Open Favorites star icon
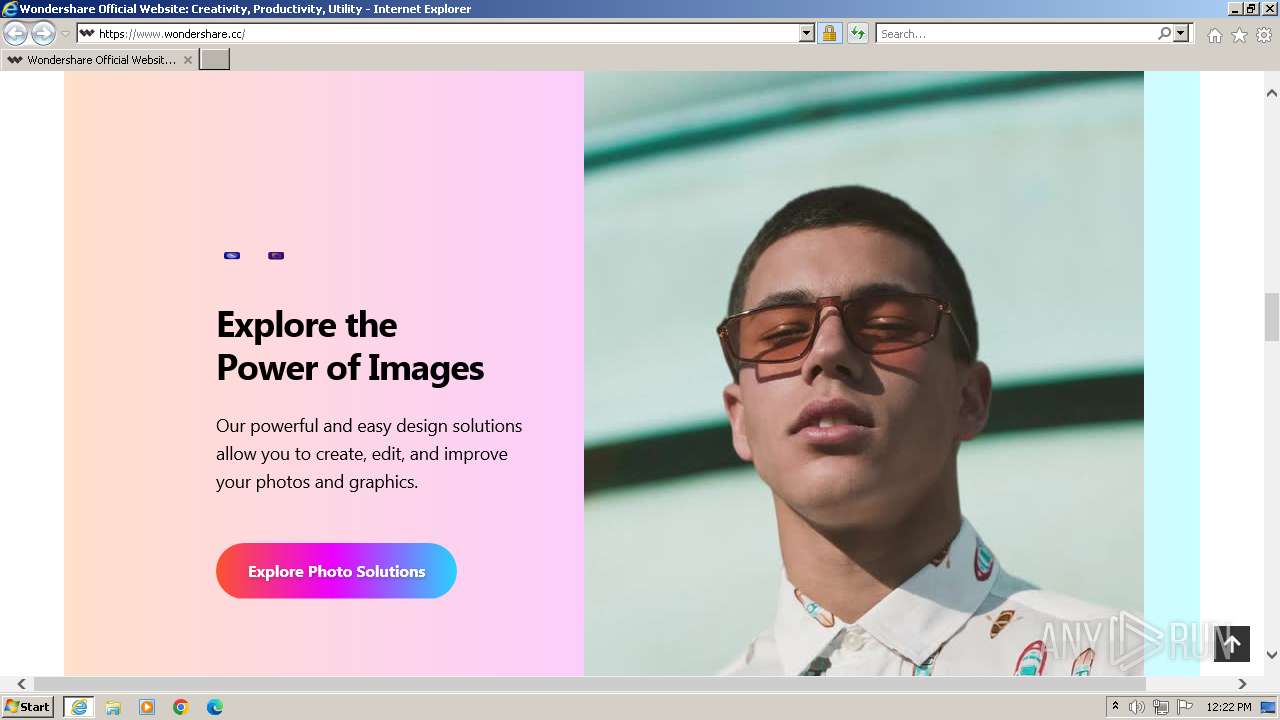This screenshot has height=720, width=1280. pyautogui.click(x=1239, y=35)
